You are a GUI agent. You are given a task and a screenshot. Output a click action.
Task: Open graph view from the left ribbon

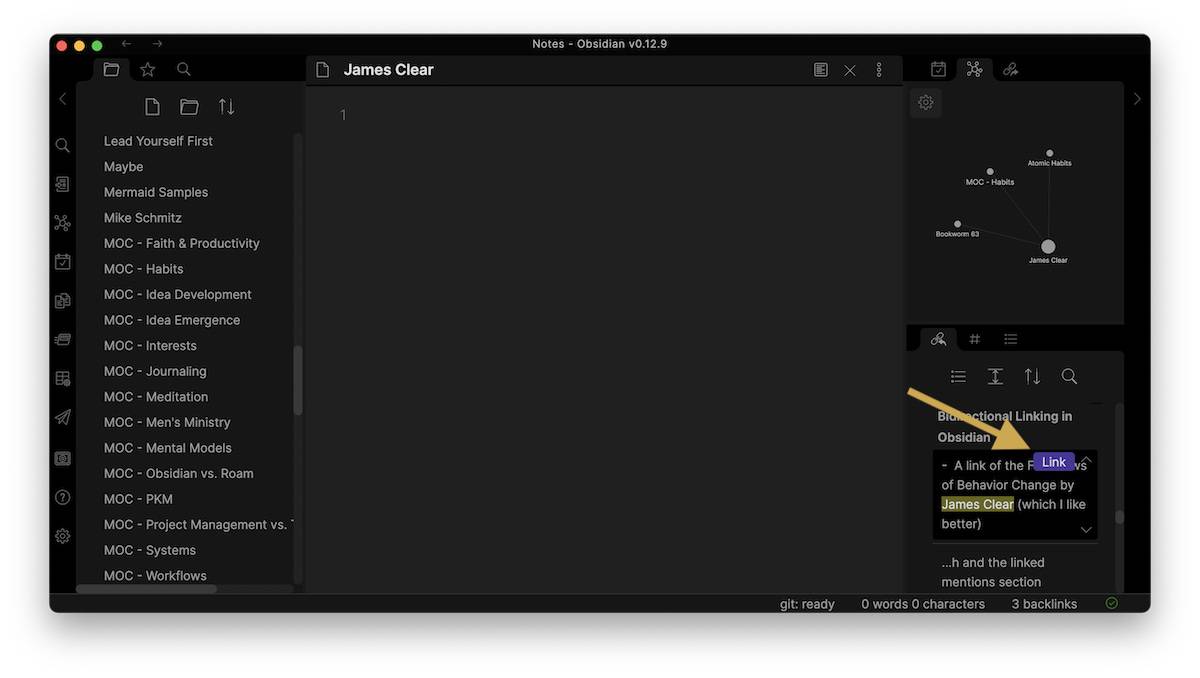pyautogui.click(x=62, y=223)
